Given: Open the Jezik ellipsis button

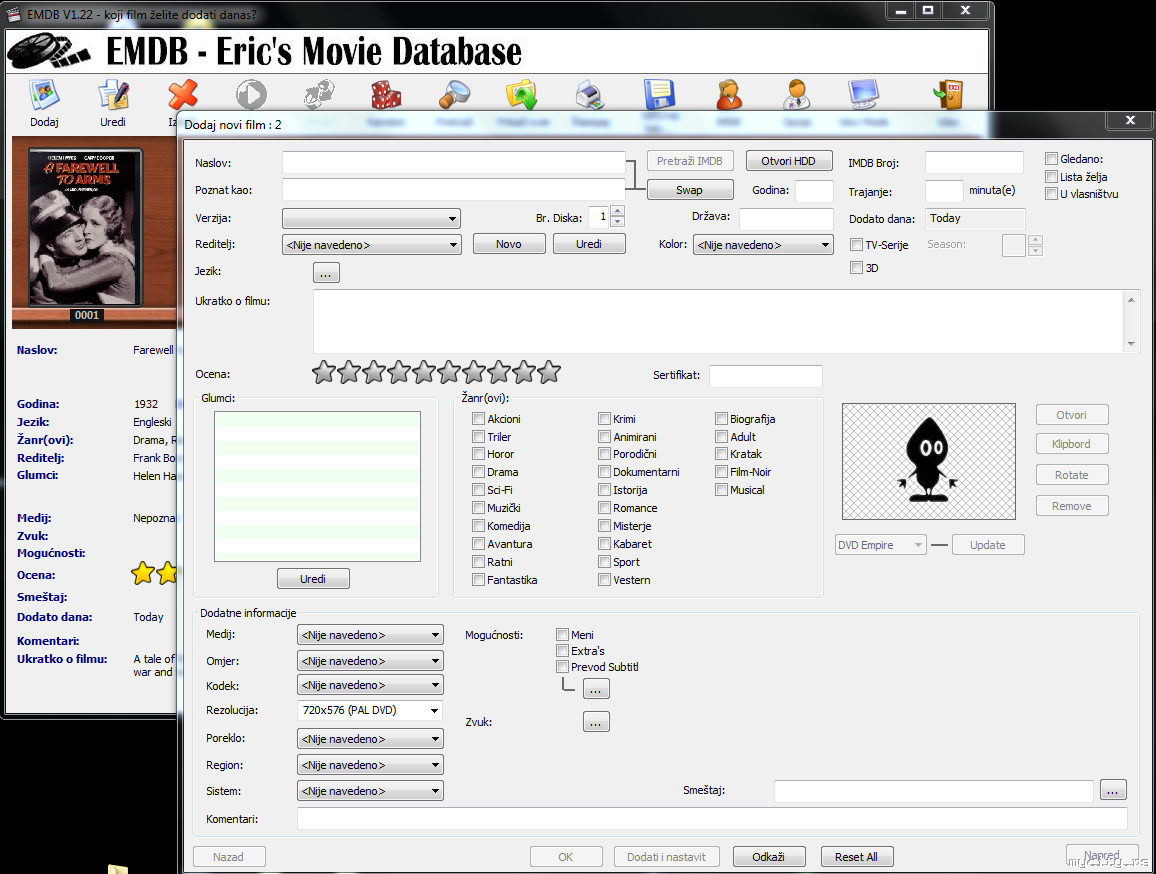Looking at the screenshot, I should point(326,273).
